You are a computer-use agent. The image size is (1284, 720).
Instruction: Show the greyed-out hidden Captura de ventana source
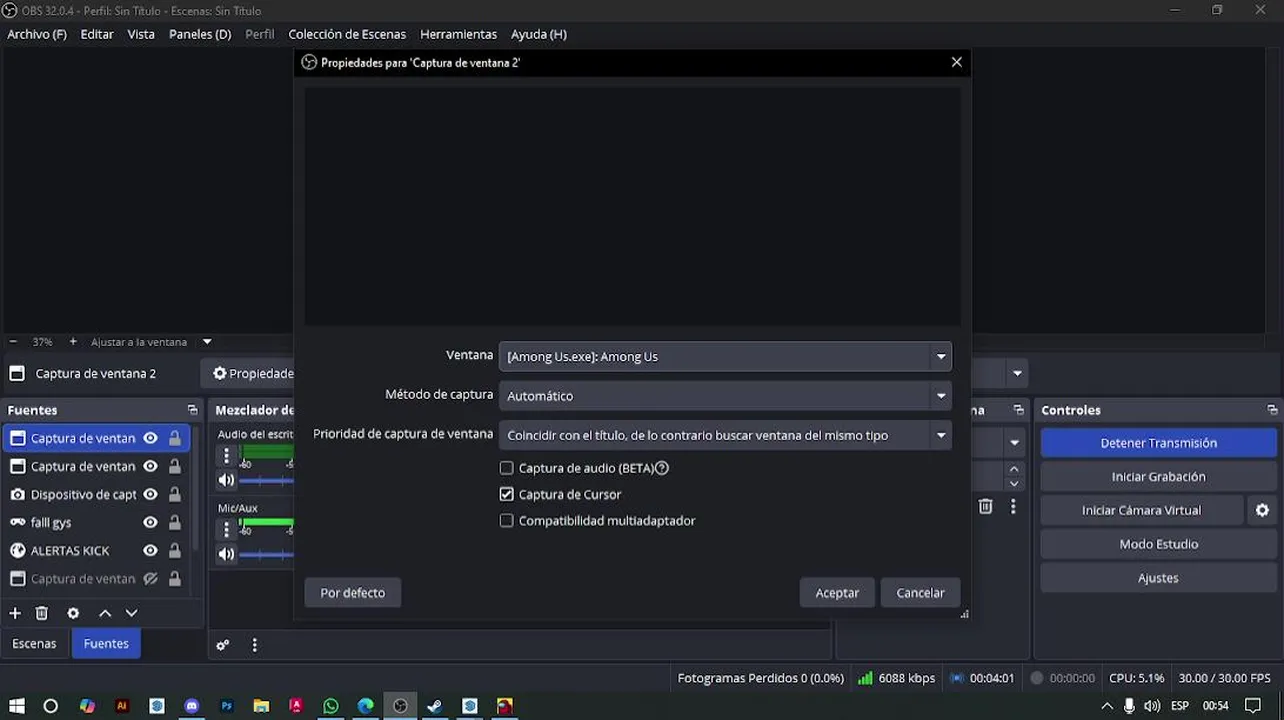[x=150, y=578]
